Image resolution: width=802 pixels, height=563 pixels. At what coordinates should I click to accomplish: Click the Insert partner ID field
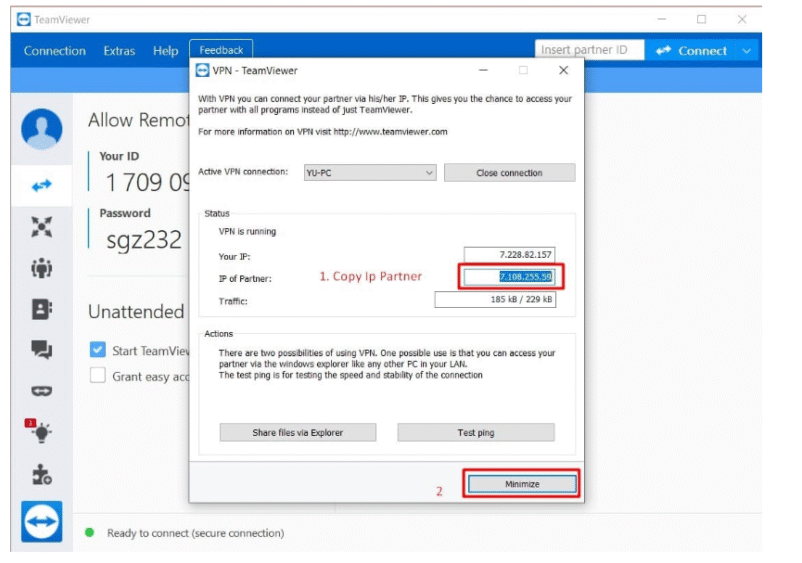(589, 50)
